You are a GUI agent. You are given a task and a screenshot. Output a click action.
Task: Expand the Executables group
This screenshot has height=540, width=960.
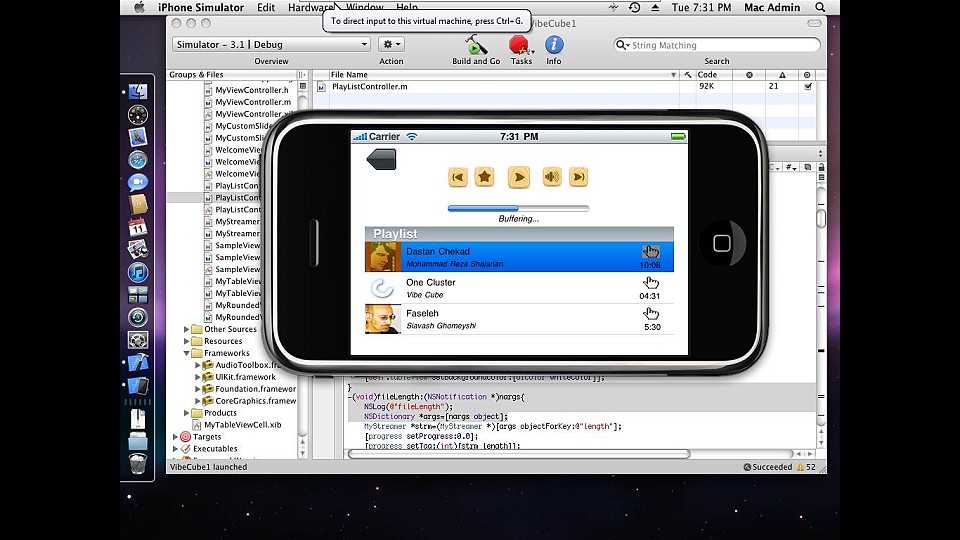pos(175,449)
